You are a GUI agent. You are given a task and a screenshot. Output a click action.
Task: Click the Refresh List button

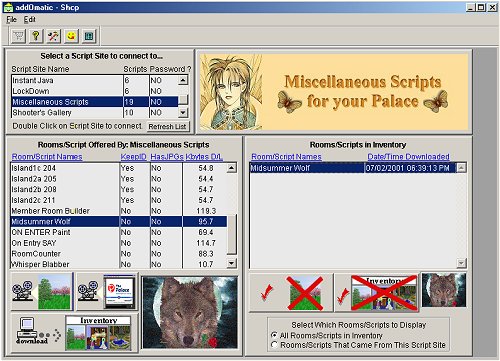click(x=167, y=127)
